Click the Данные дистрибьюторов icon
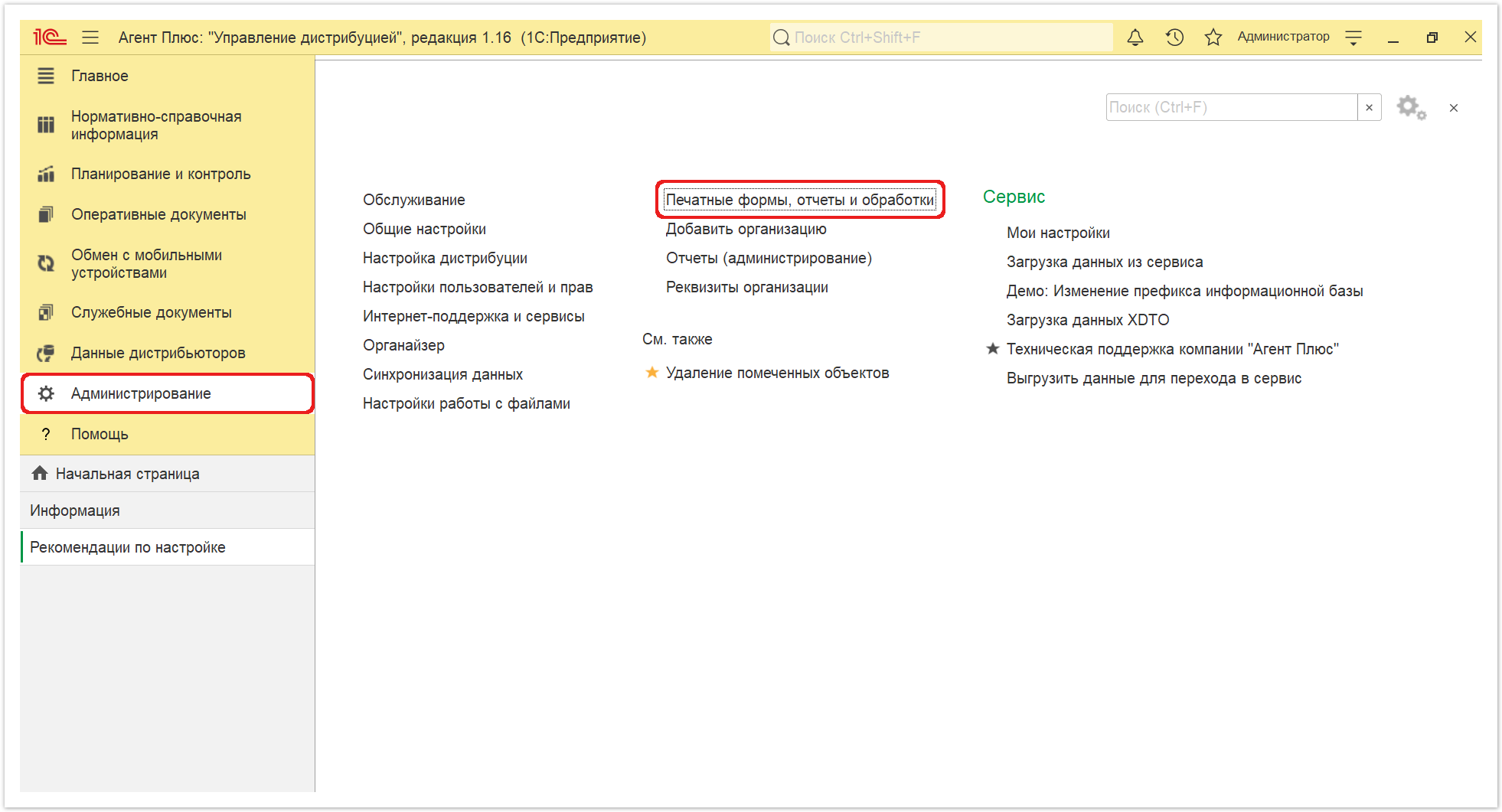The height and width of the screenshot is (812, 1502). point(46,353)
